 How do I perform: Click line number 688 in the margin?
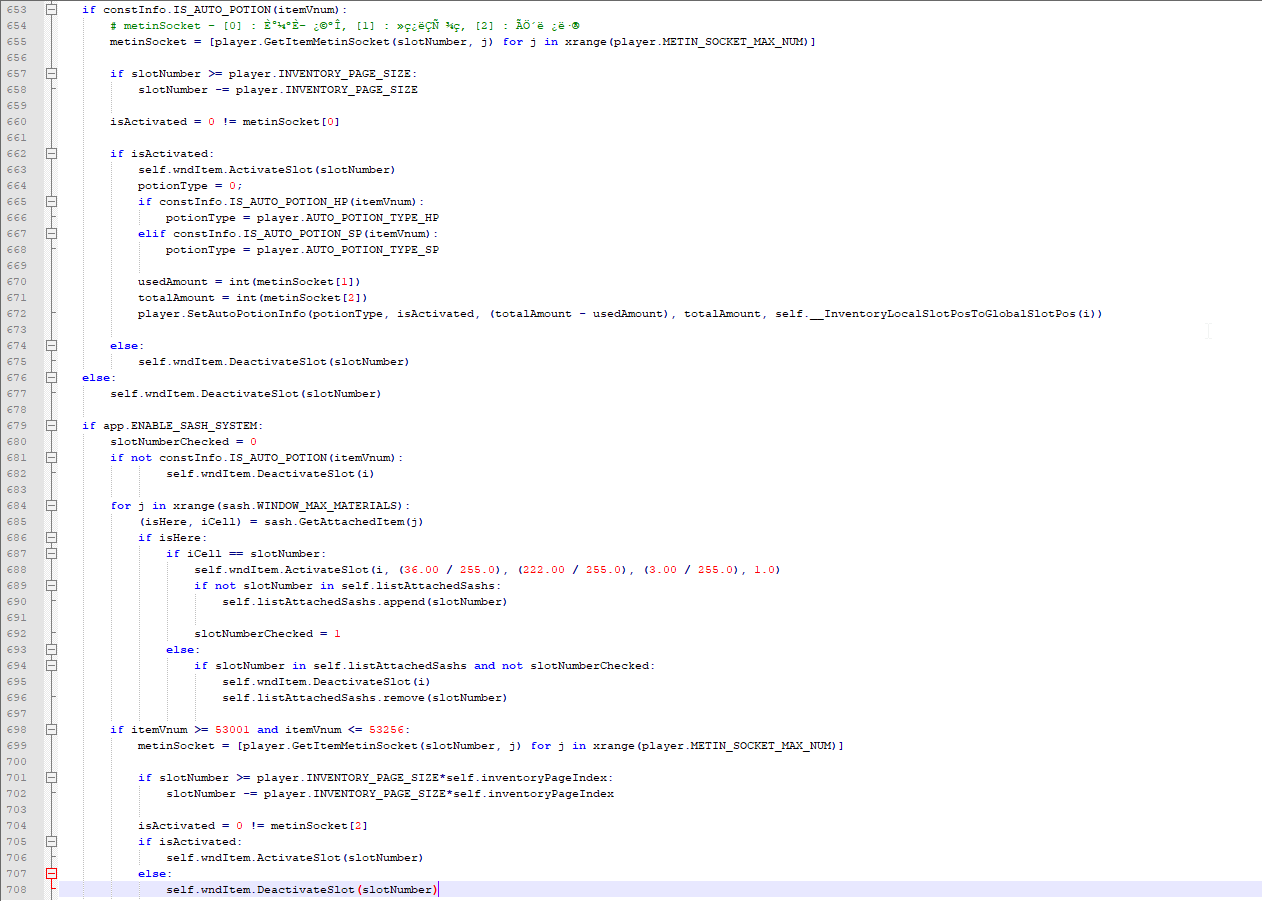coord(17,570)
